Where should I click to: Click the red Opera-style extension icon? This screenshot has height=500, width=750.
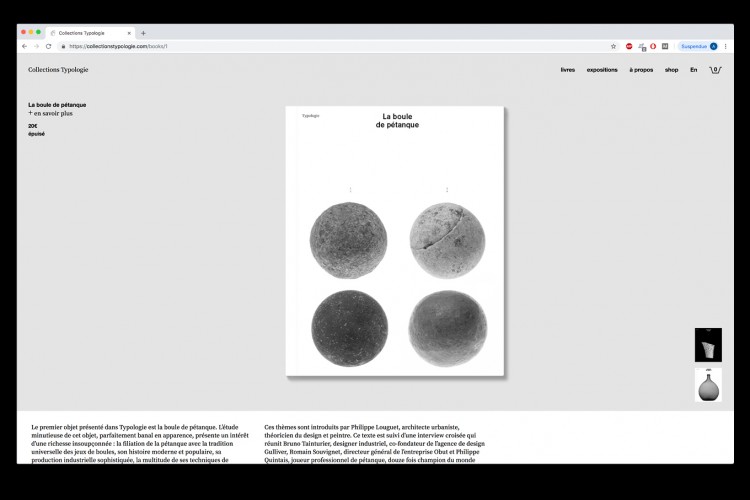(x=653, y=46)
